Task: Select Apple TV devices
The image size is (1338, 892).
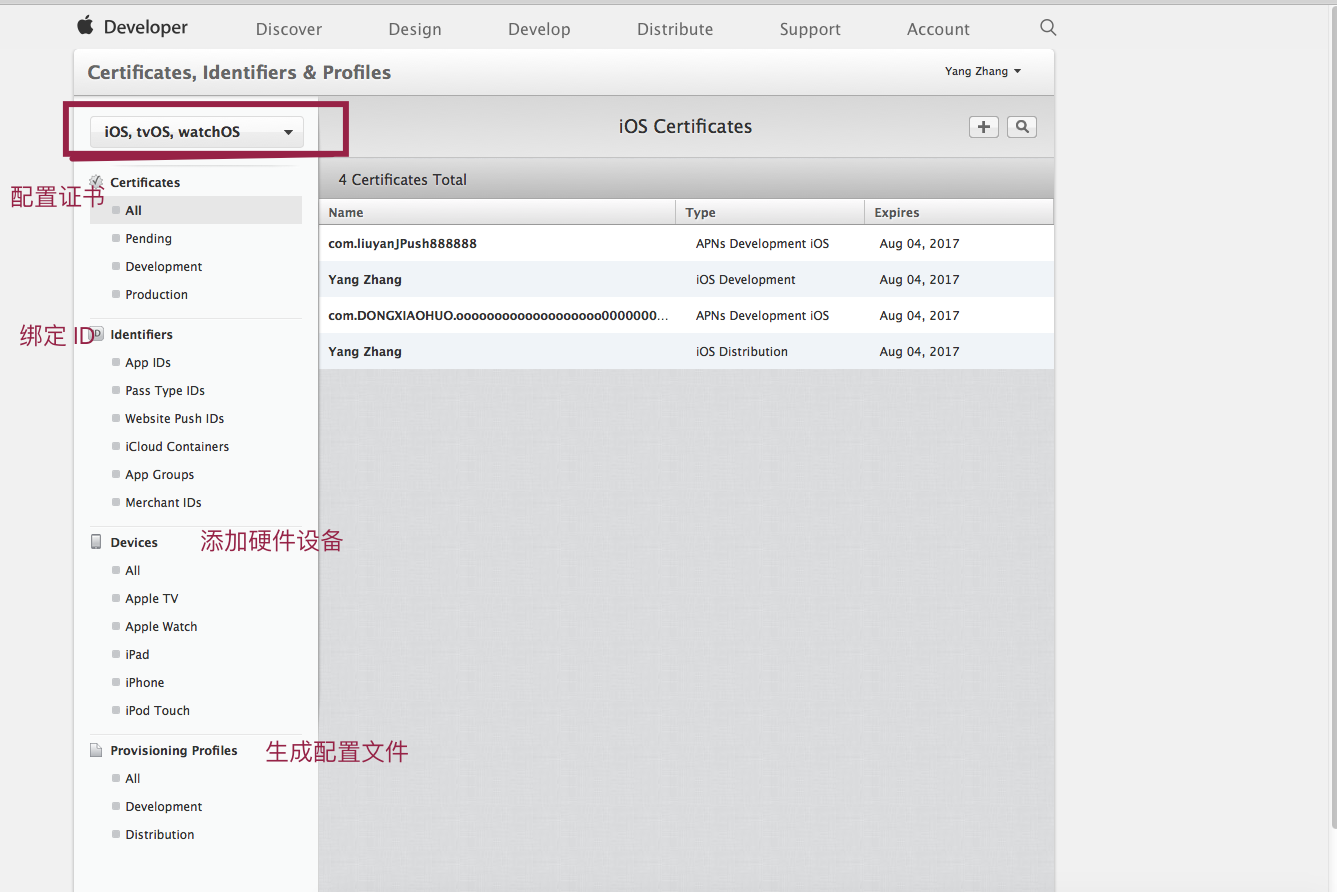Action: click(151, 598)
